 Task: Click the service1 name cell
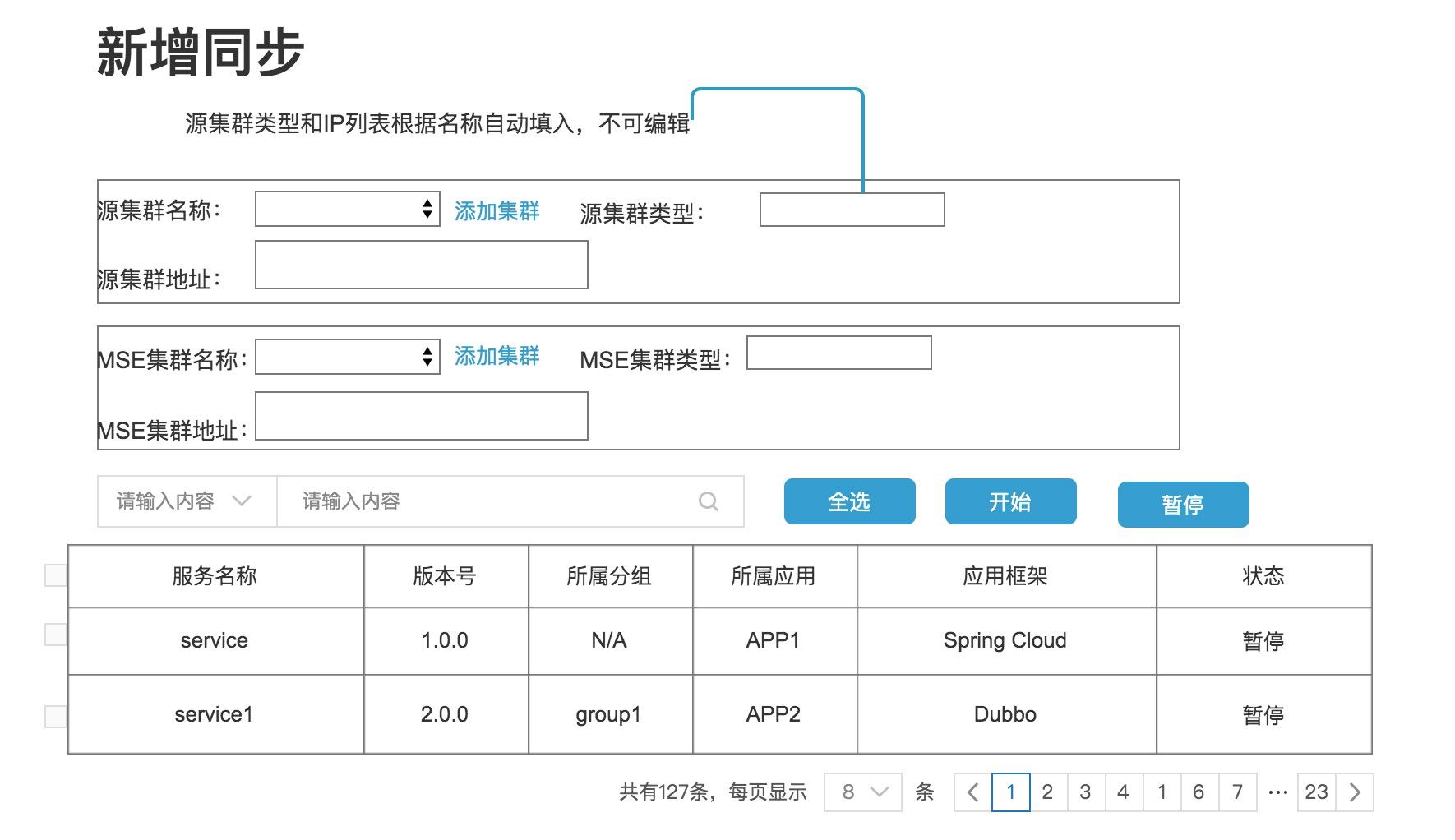(215, 714)
